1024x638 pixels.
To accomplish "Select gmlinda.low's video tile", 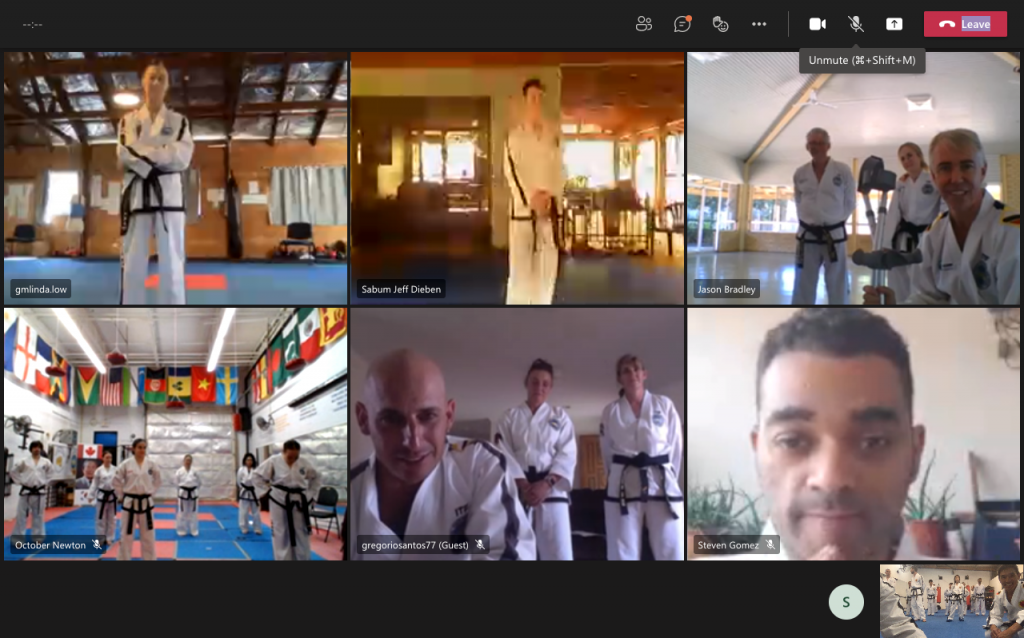I will click(x=176, y=178).
